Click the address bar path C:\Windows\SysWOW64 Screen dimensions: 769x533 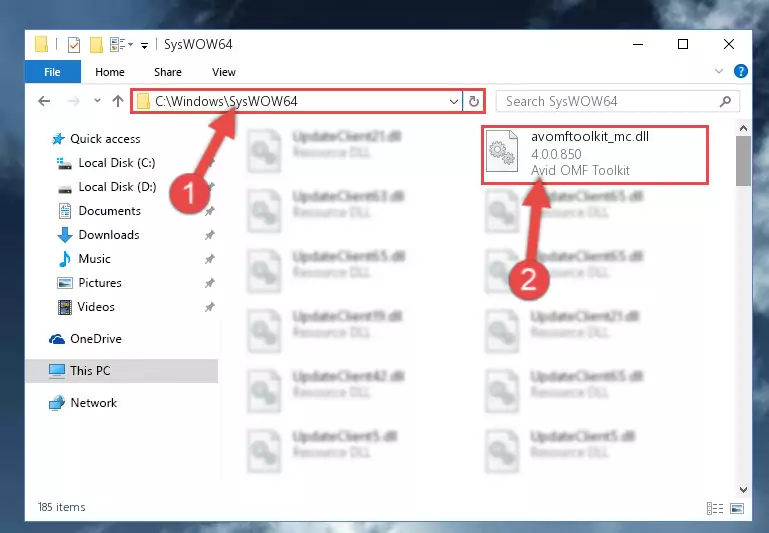226,101
